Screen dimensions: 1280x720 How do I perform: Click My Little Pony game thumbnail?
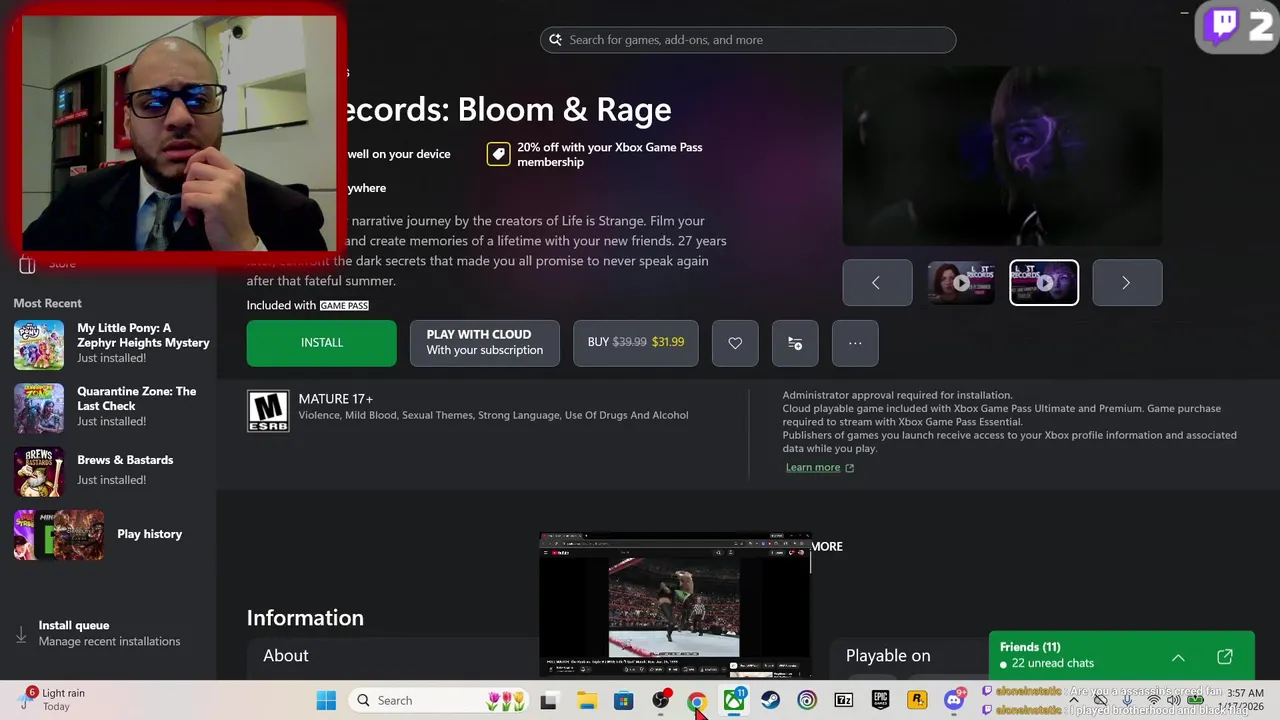(x=39, y=344)
